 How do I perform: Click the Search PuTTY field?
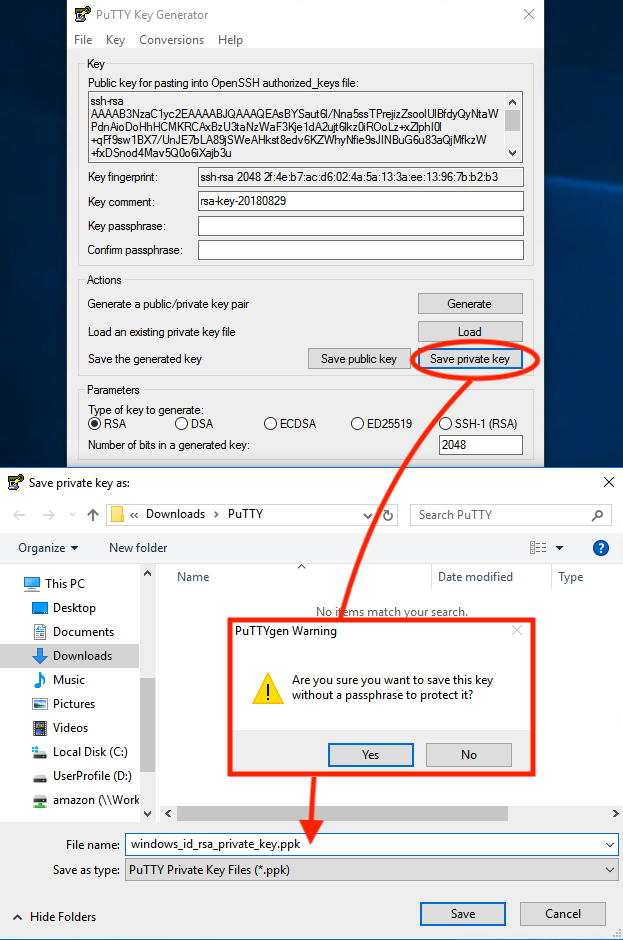[x=510, y=515]
